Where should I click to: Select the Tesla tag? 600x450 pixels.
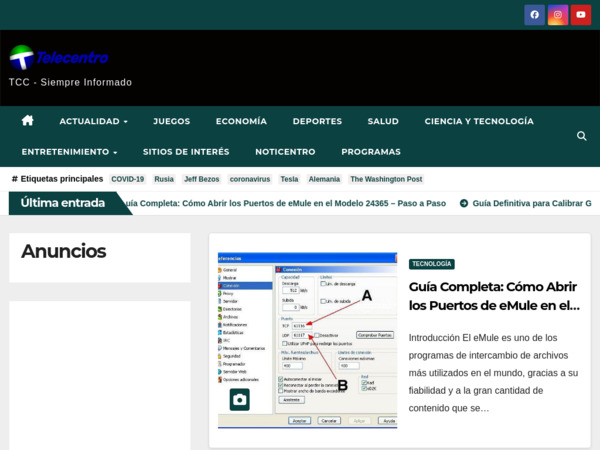pos(289,179)
